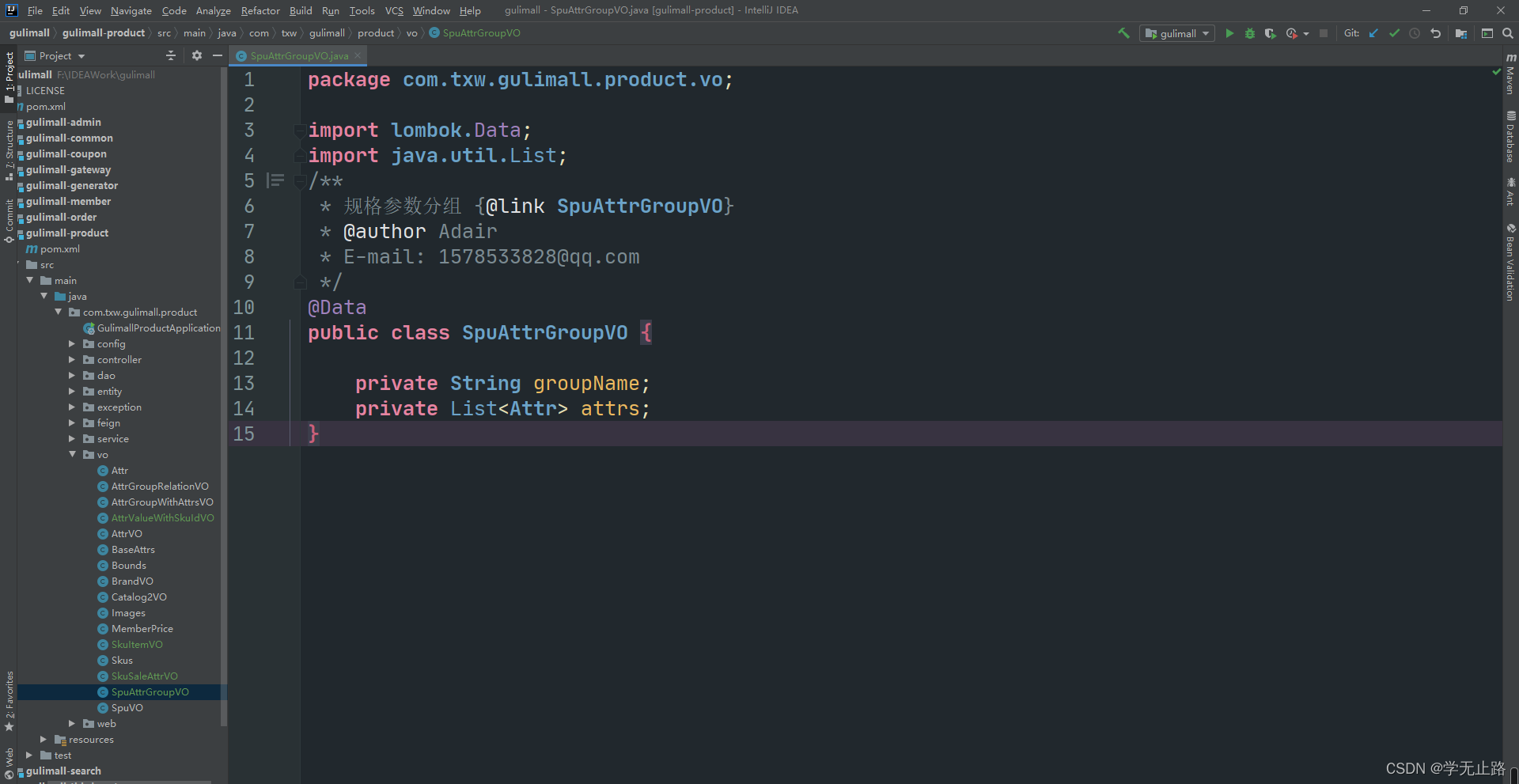Open Project Structure icon
This screenshot has width=1519, height=784.
[1461, 33]
